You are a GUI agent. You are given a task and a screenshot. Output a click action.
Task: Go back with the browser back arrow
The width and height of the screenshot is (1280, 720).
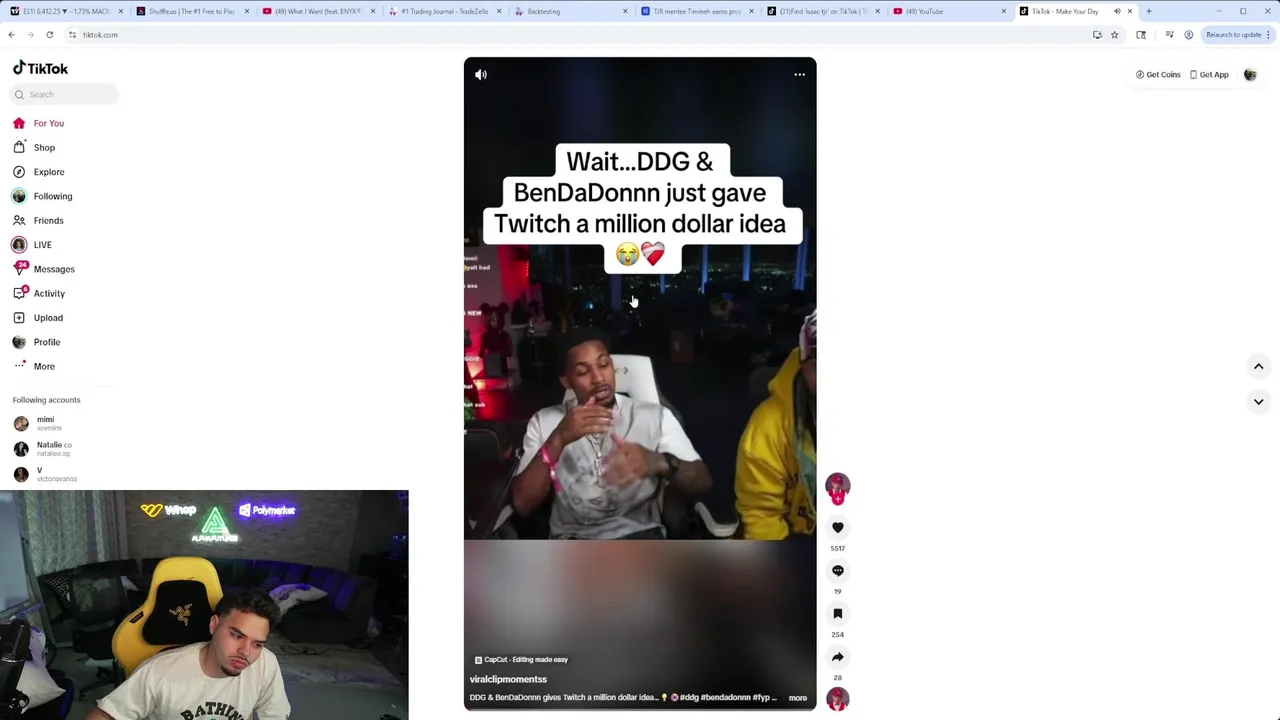pos(11,35)
